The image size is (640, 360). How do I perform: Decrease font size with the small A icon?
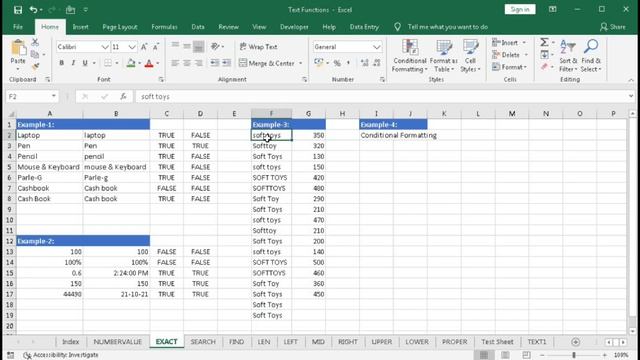click(156, 47)
